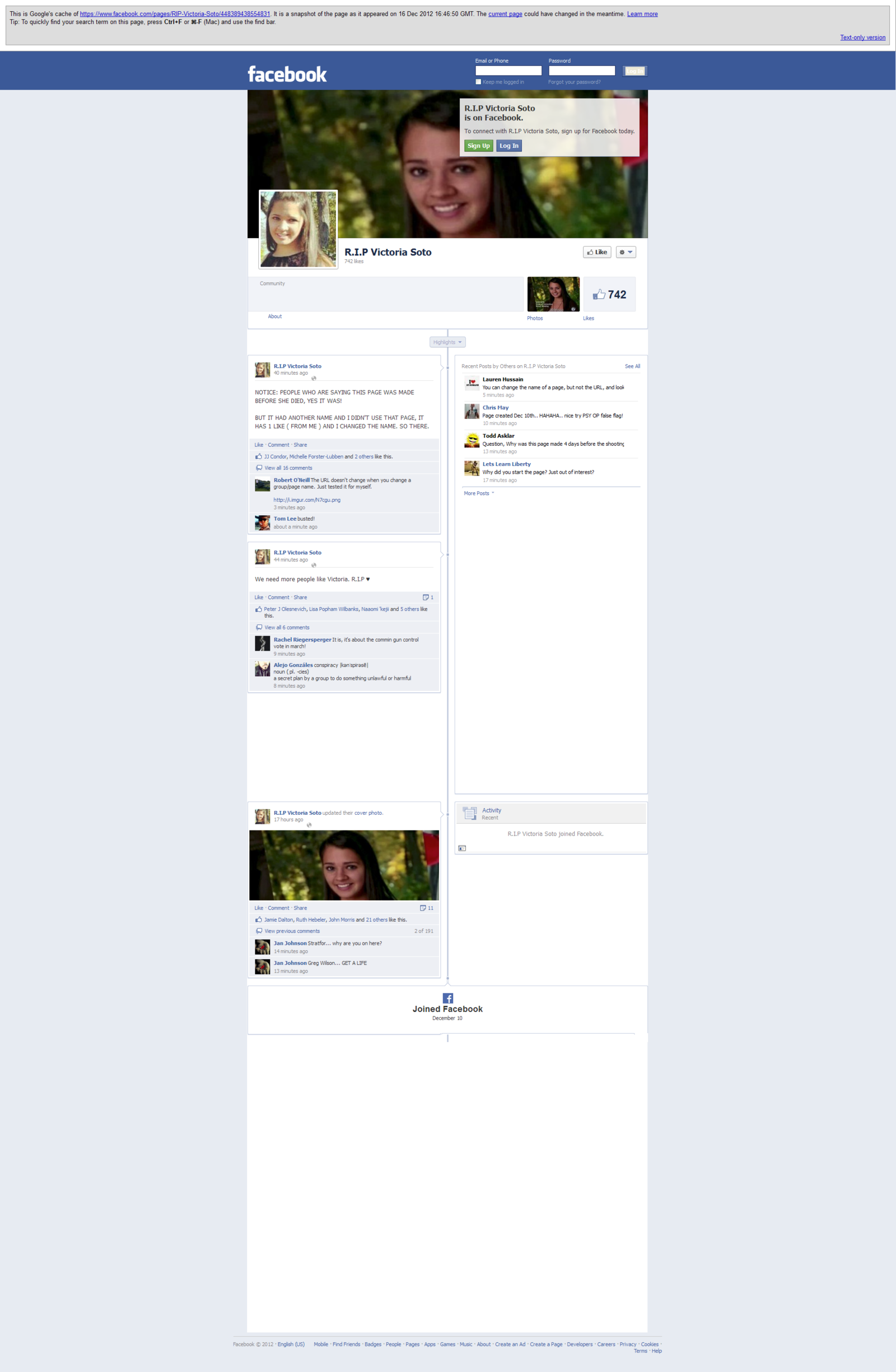This screenshot has width=896, height=1372.
Task: Open the cached Facebook page URL link
Action: pyautogui.click(x=175, y=14)
